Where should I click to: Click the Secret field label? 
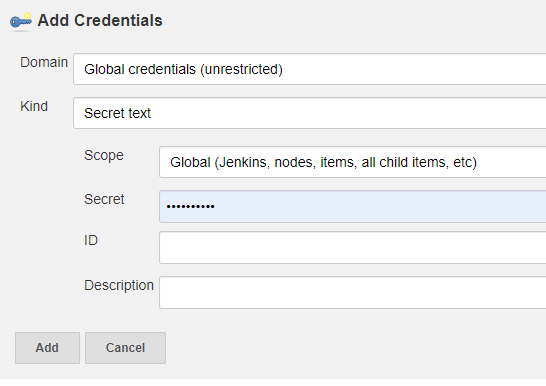point(104,199)
